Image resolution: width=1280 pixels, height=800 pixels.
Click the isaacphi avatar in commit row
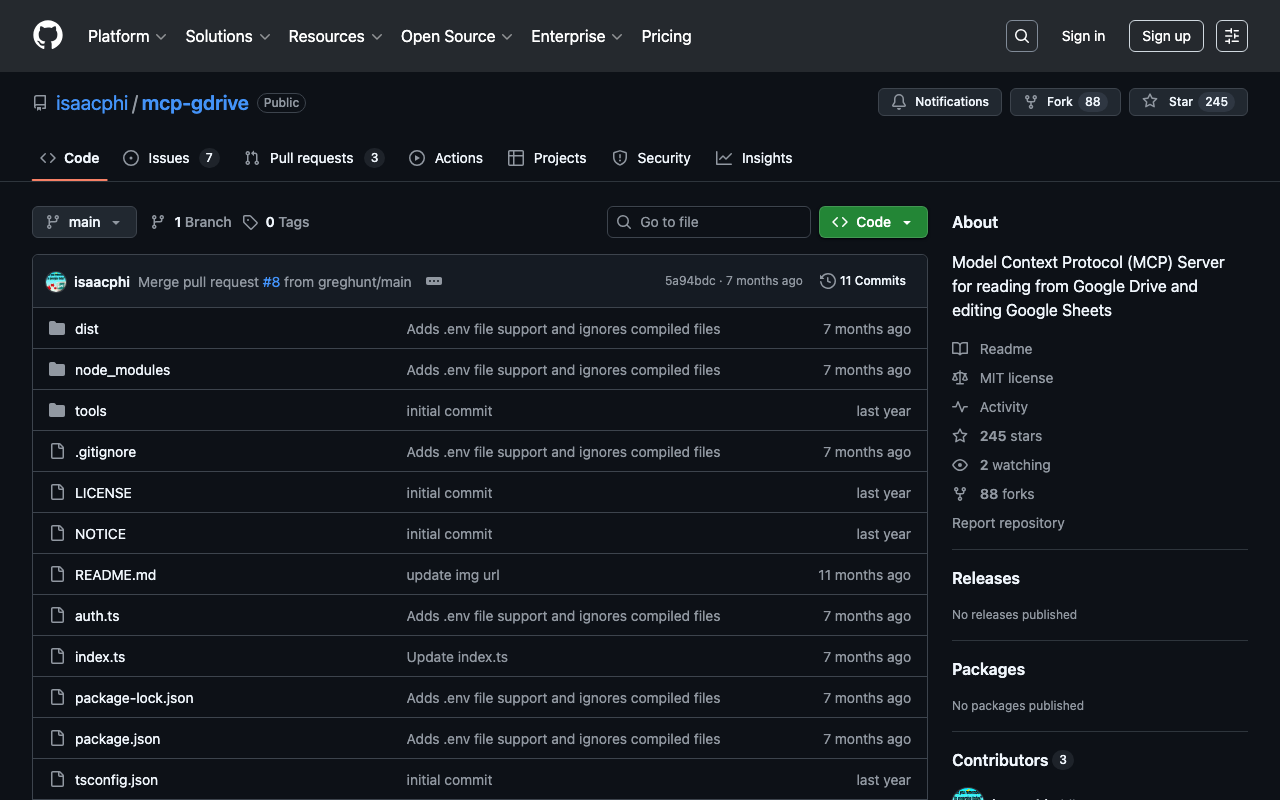(56, 282)
